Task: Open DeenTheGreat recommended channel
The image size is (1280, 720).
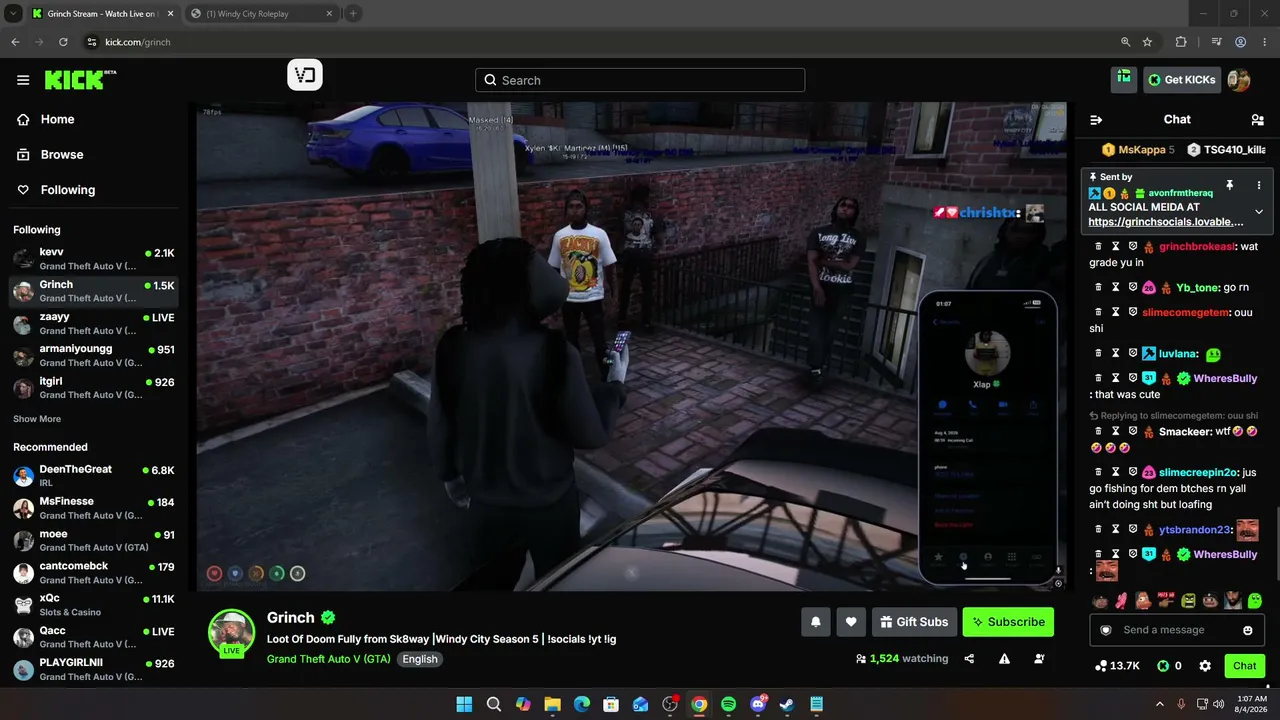Action: coord(94,475)
